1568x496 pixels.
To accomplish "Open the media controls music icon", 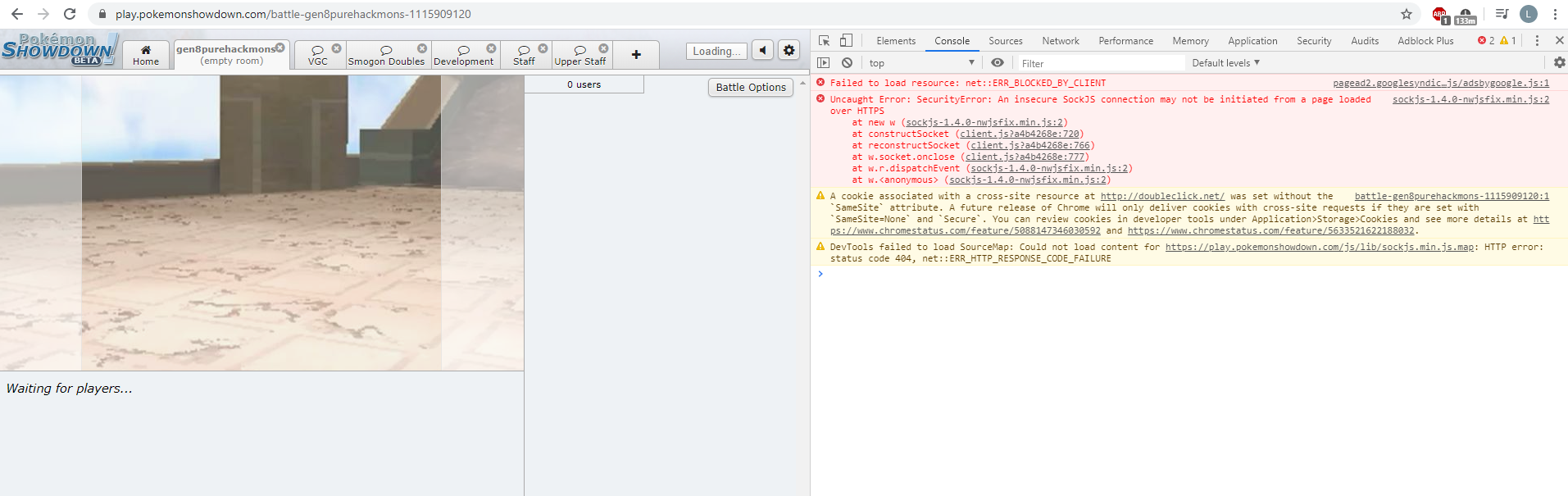I will tap(1502, 14).
